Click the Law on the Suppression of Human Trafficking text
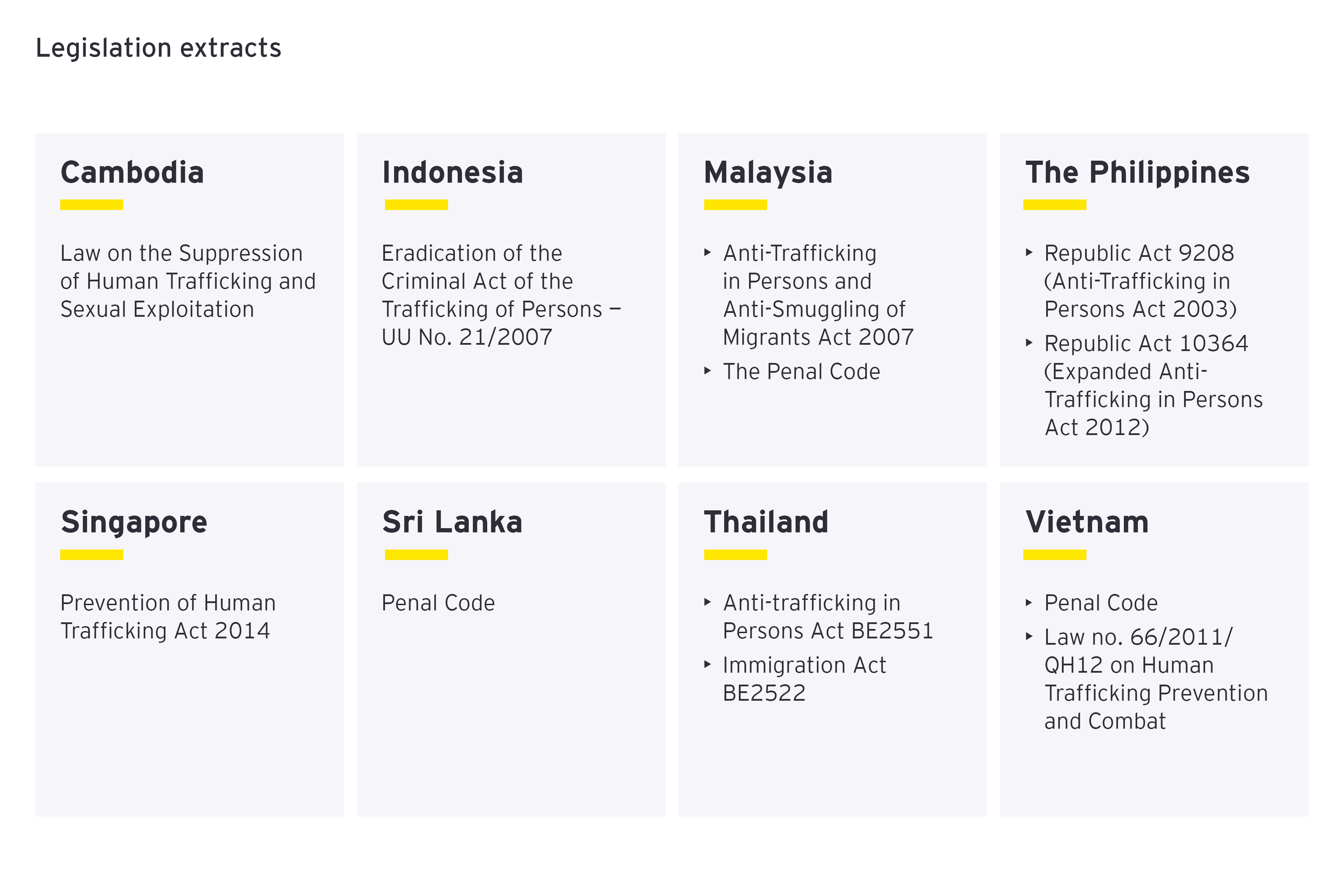Image resolution: width=1344 pixels, height=896 pixels. pyautogui.click(x=188, y=281)
